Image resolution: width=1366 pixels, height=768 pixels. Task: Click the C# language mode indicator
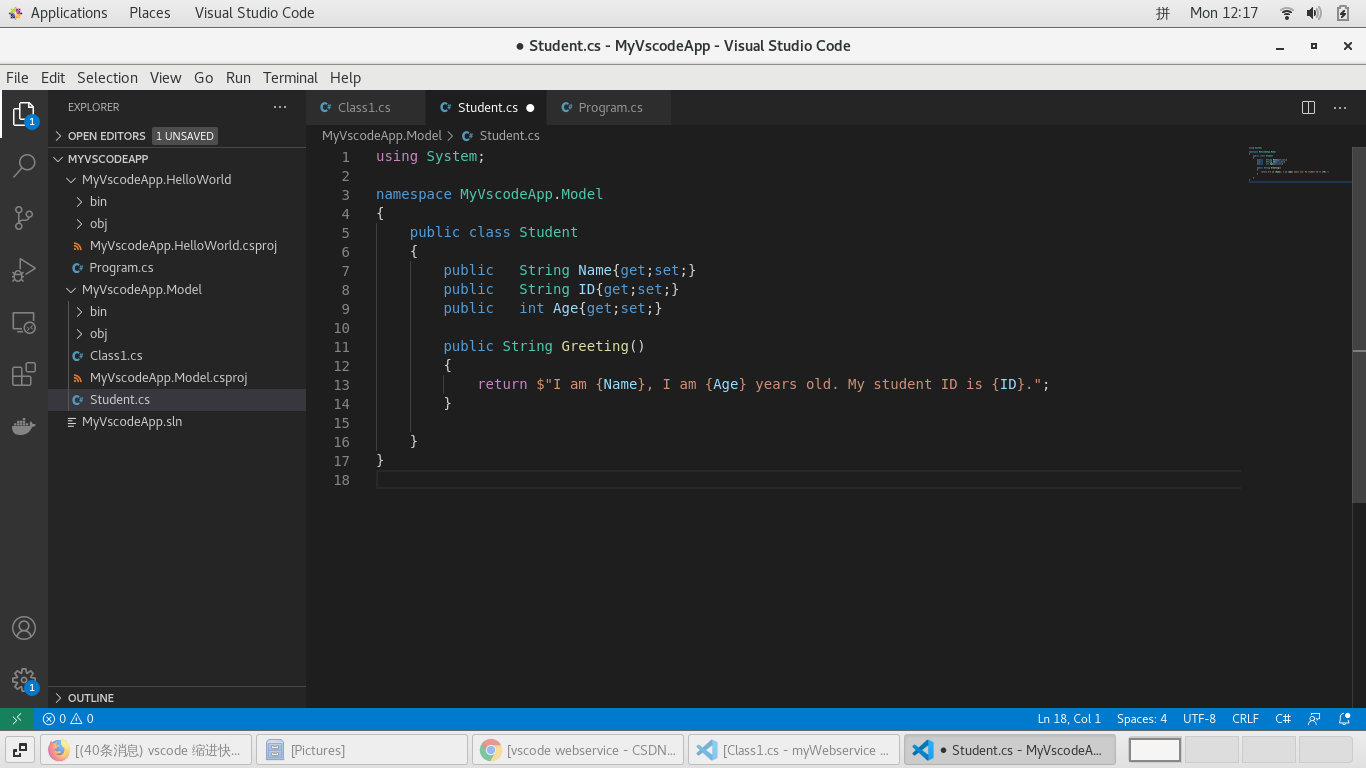point(1283,718)
